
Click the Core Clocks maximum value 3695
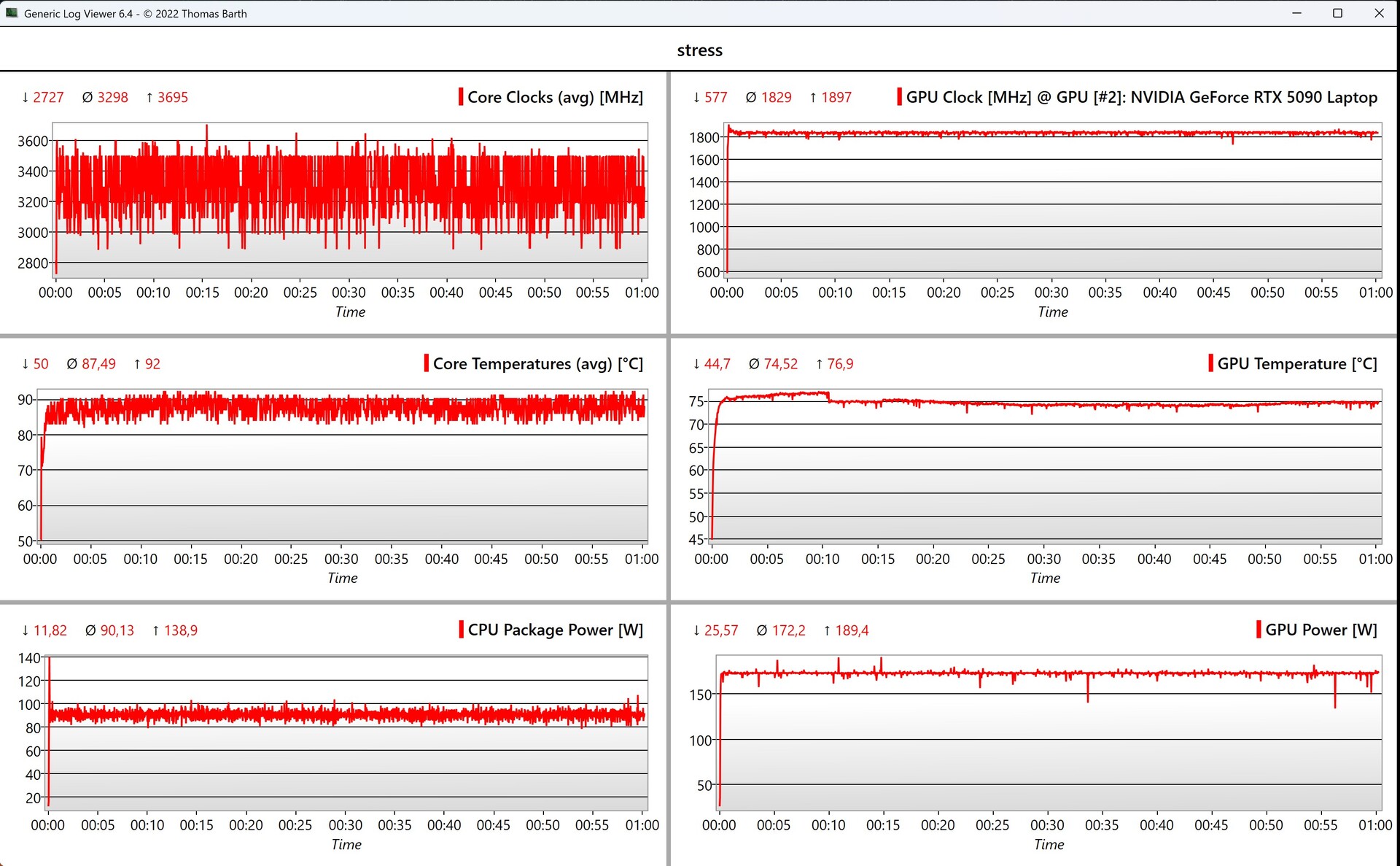click(172, 97)
